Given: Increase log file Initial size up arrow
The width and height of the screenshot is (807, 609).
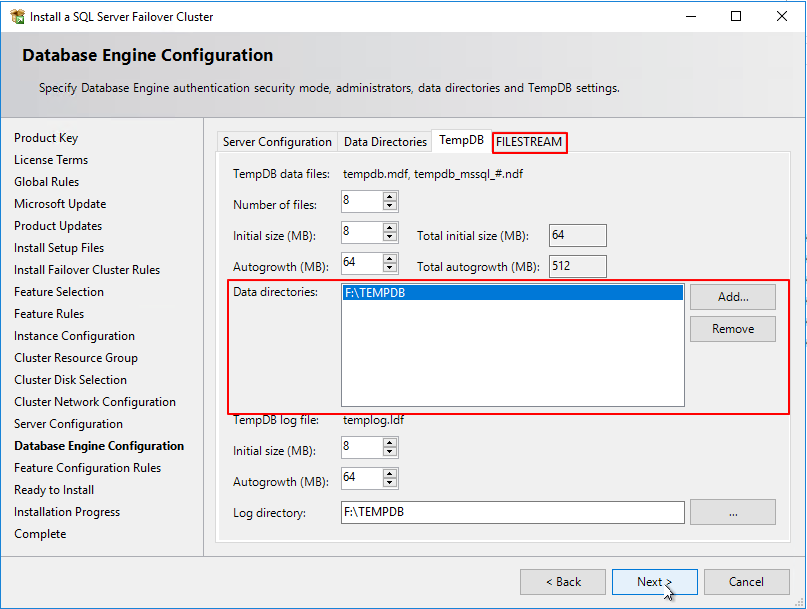Looking at the screenshot, I should point(390,442).
